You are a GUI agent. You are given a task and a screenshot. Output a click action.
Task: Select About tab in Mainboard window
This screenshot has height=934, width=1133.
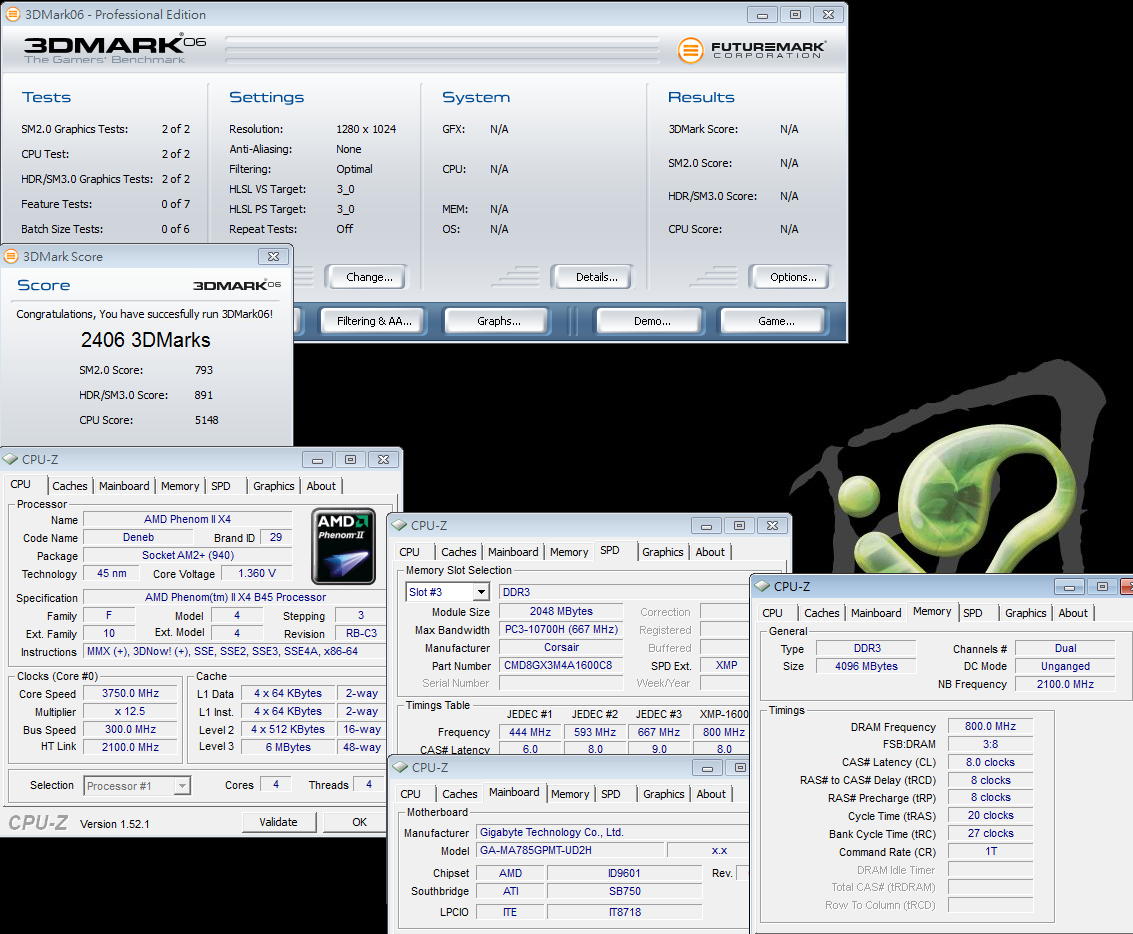pyautogui.click(x=711, y=794)
